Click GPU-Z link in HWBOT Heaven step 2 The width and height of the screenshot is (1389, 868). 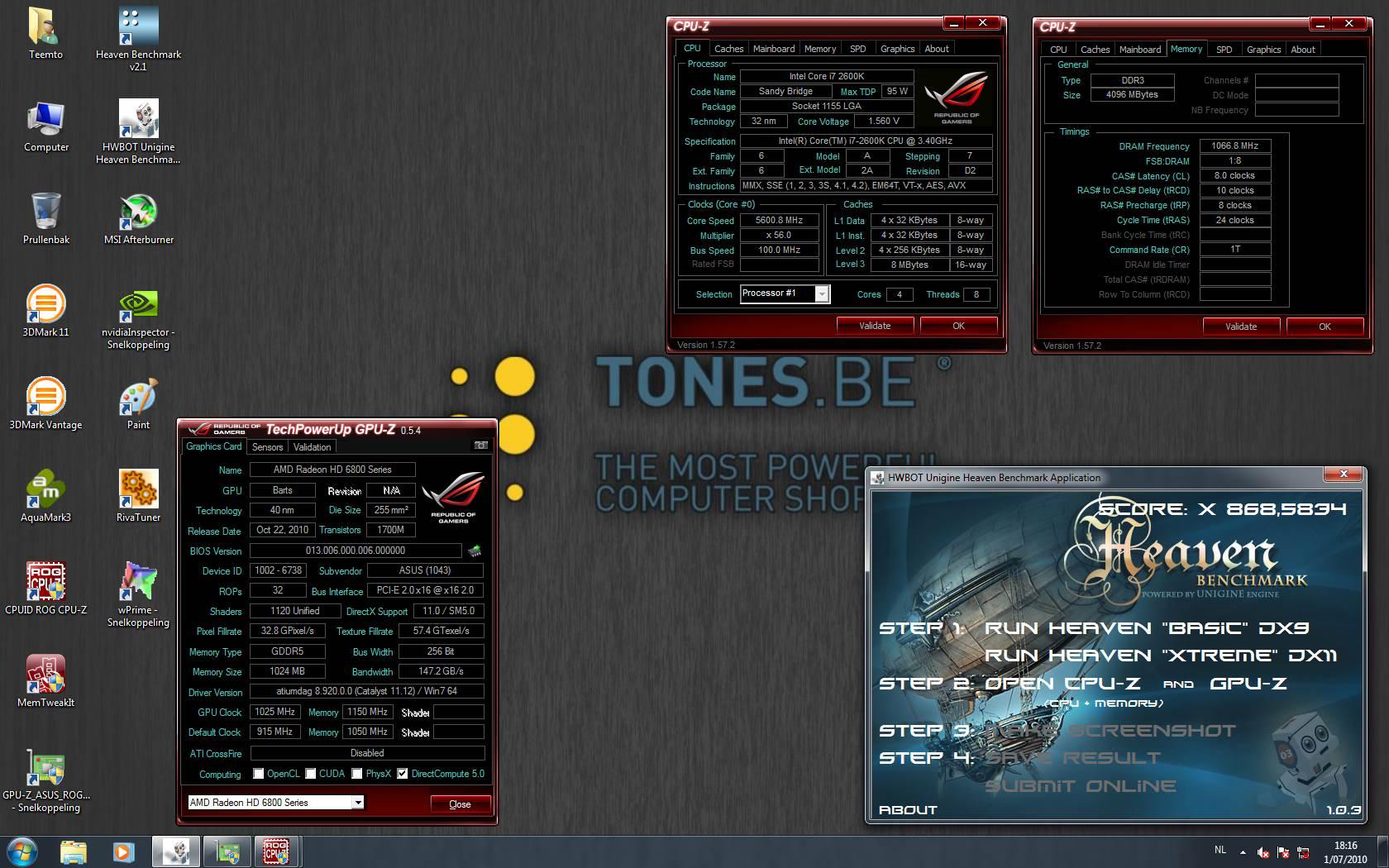click(1248, 684)
